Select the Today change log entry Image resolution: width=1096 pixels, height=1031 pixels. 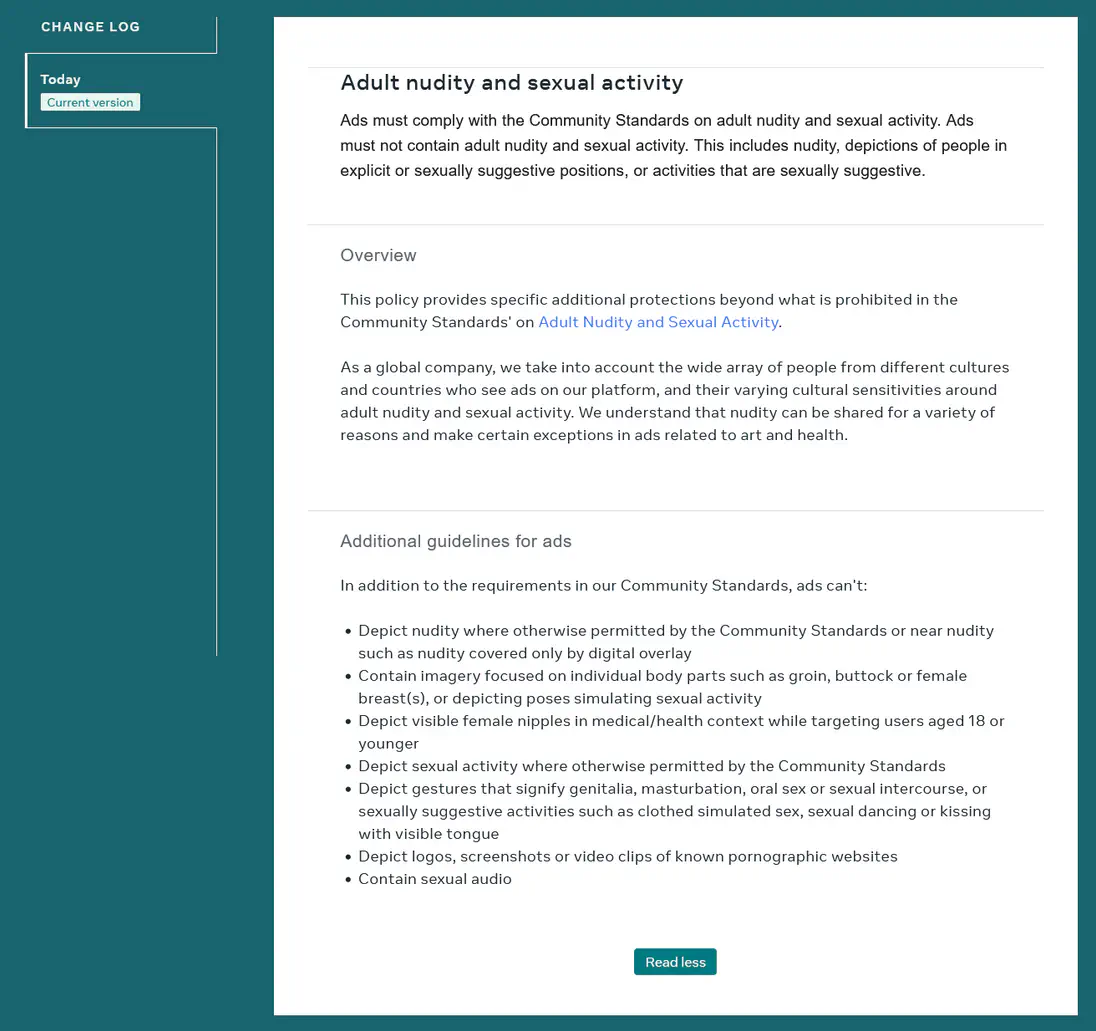click(60, 79)
